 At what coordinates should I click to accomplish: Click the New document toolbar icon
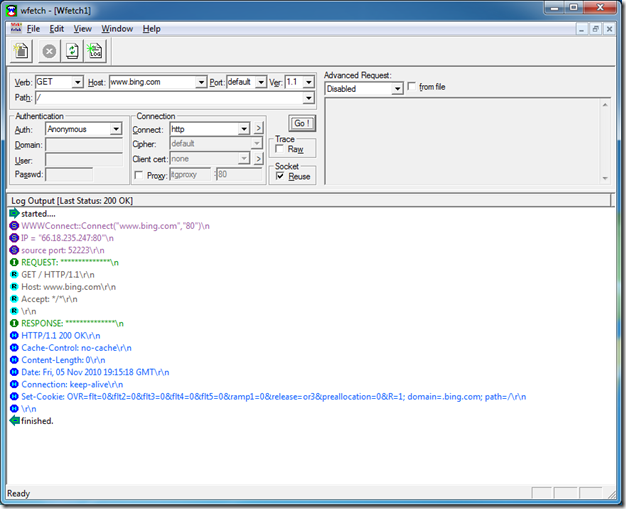pyautogui.click(x=21, y=51)
